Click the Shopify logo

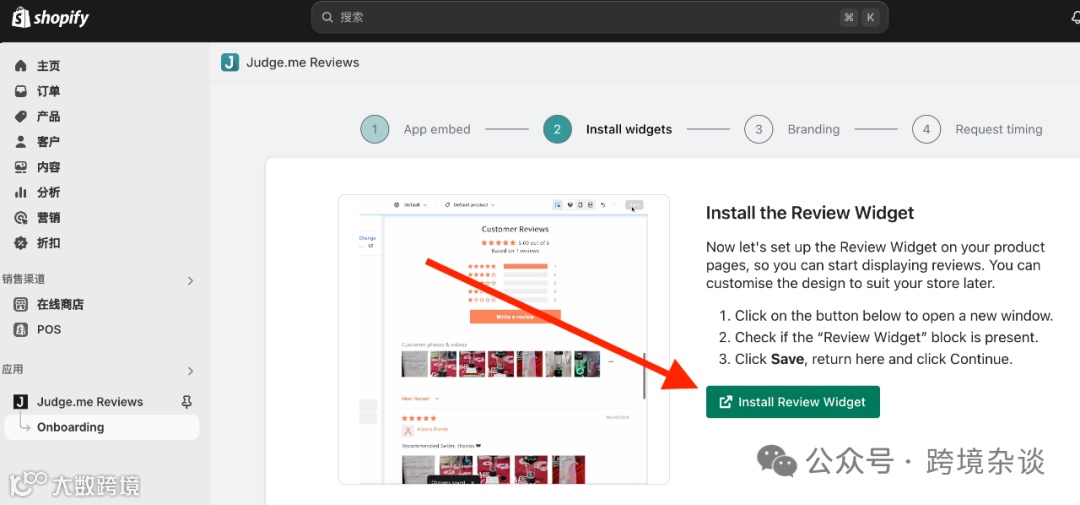(x=50, y=17)
